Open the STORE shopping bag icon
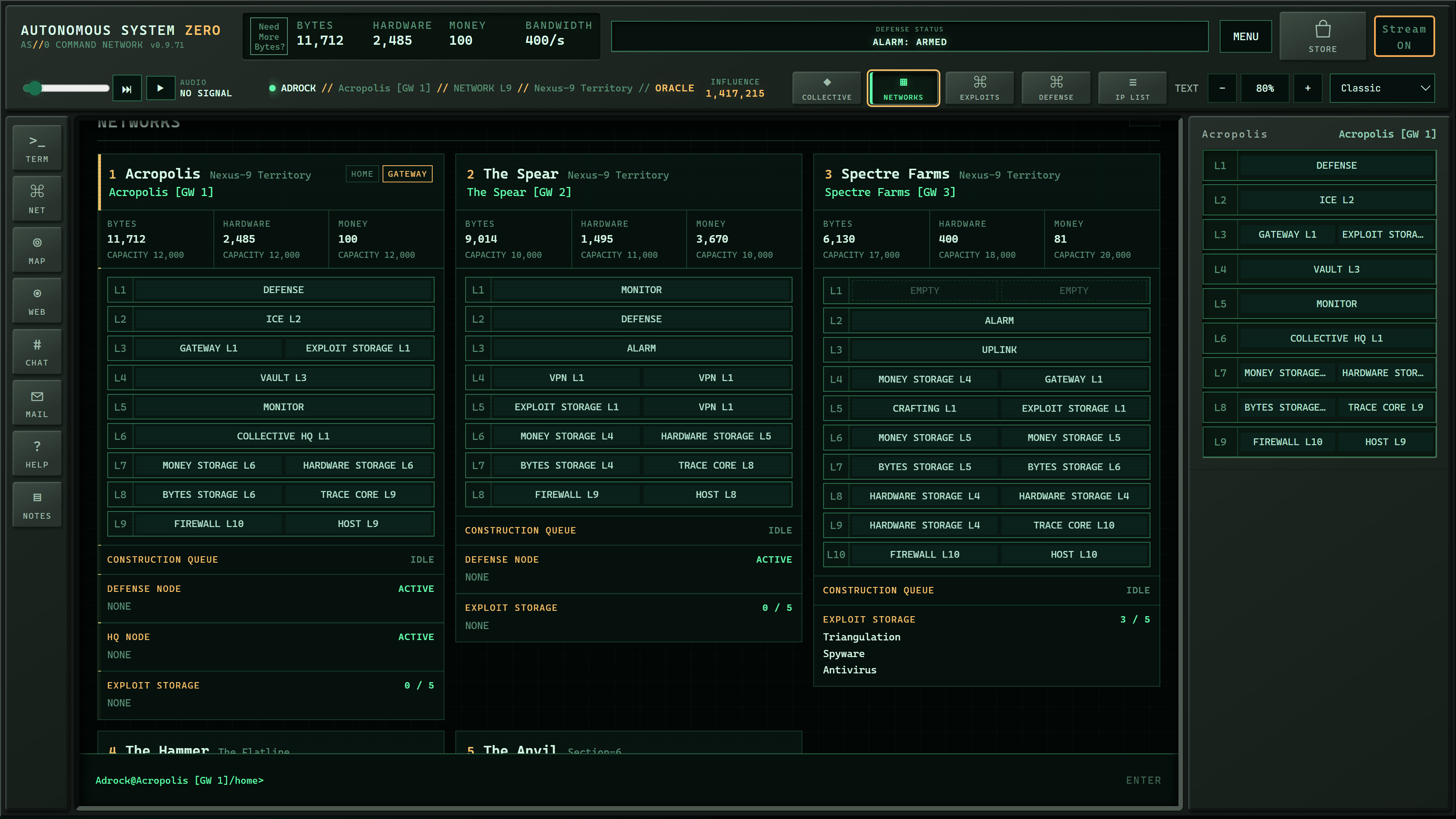 1323,36
